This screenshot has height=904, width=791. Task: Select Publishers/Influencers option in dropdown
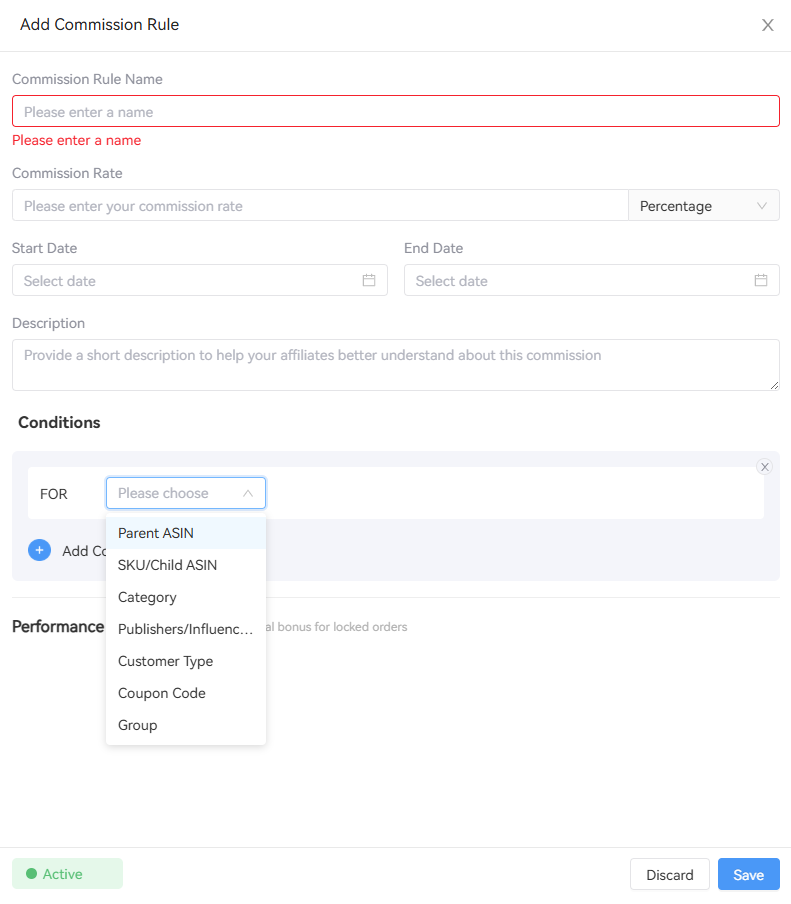tap(186, 629)
